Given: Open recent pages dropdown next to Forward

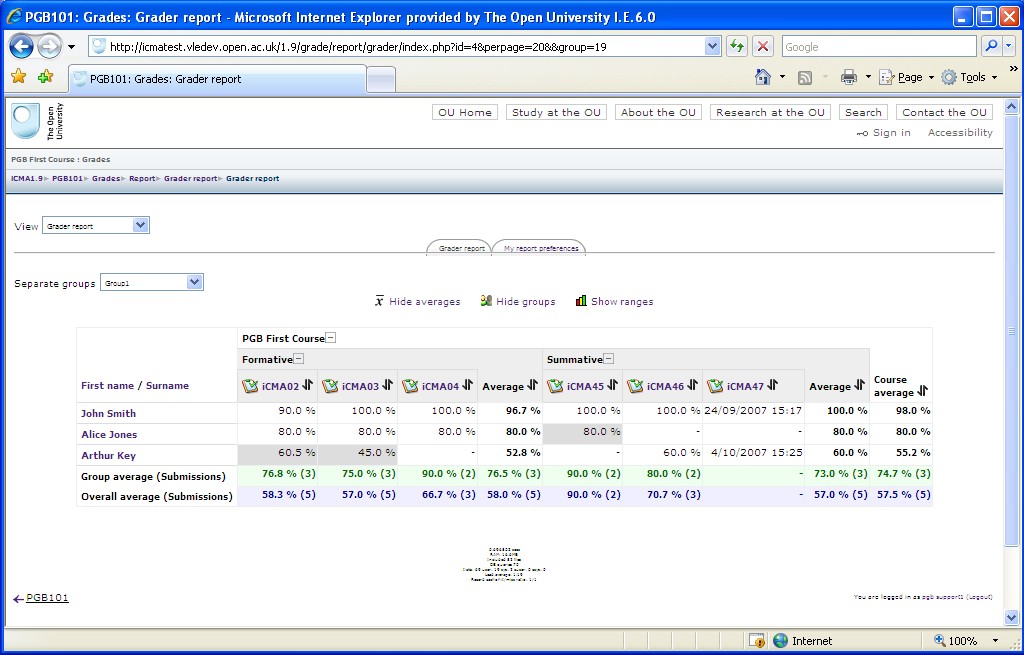Looking at the screenshot, I should coord(71,47).
